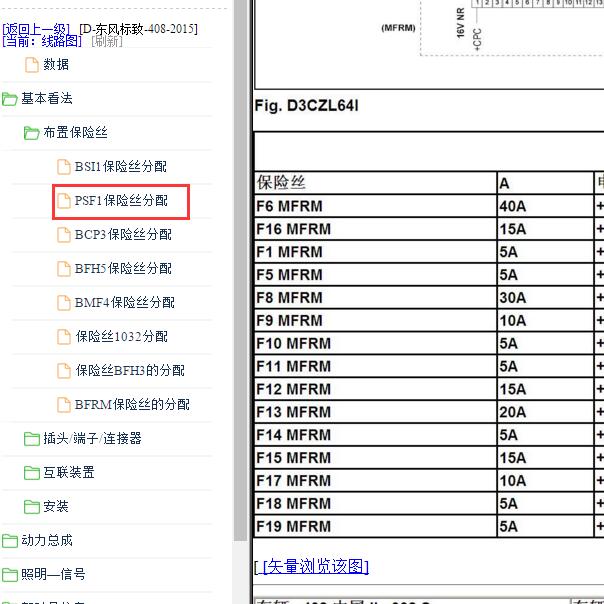
Task: Open BMF4保险丝分配 page
Action: point(124,302)
